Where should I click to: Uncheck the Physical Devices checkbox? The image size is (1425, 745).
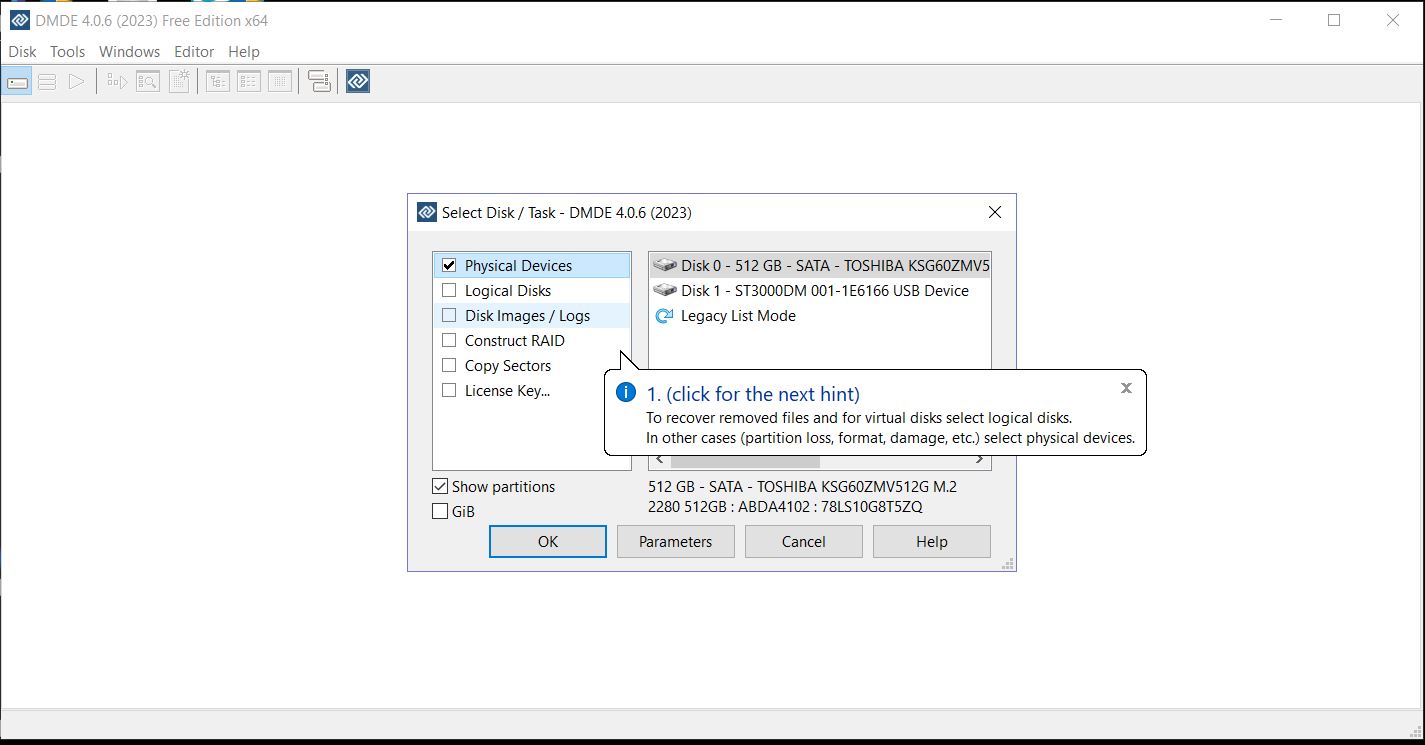449,266
